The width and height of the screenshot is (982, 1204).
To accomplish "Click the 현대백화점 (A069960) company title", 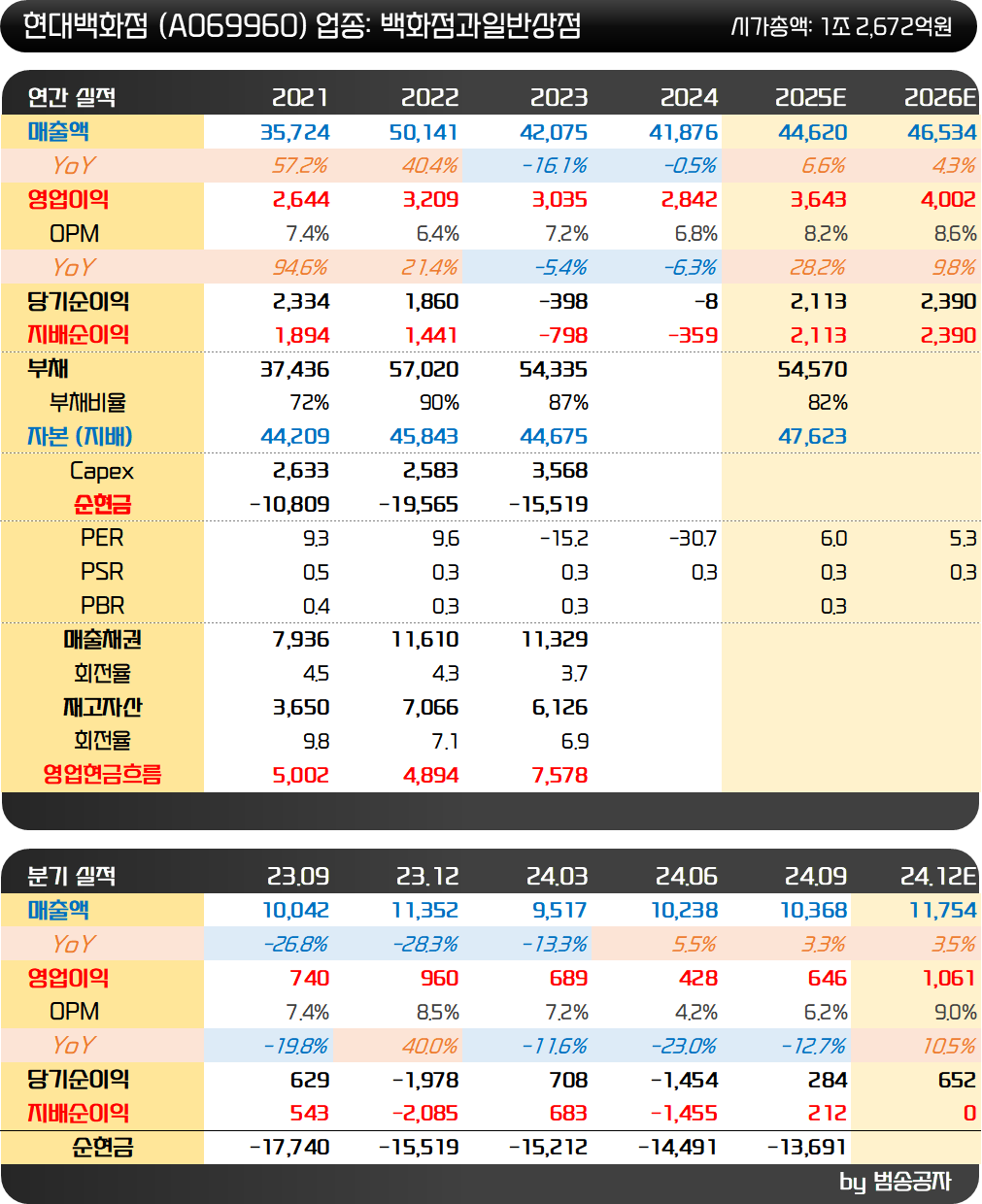I will pos(164,26).
